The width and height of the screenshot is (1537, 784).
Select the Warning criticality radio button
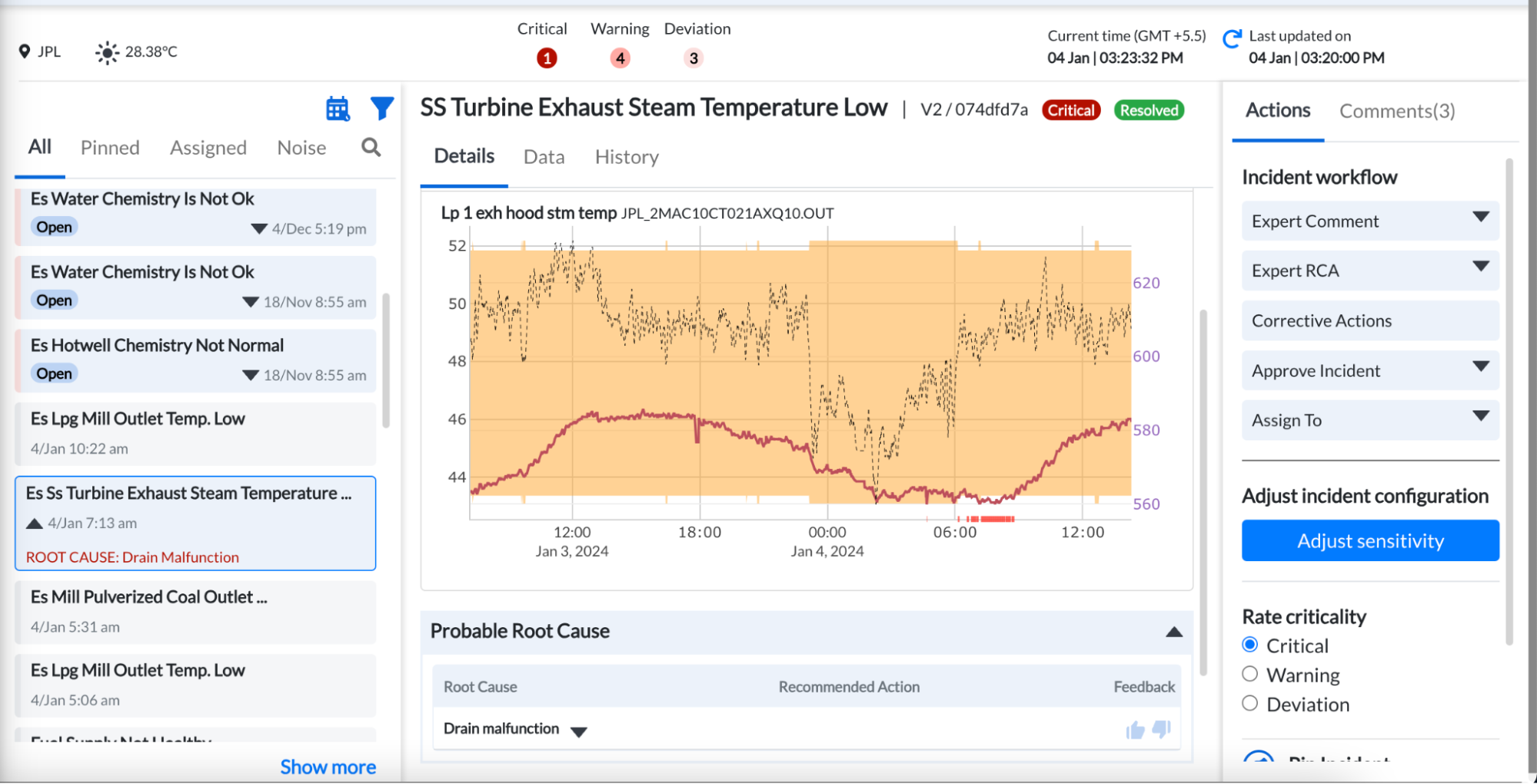[x=1250, y=674]
